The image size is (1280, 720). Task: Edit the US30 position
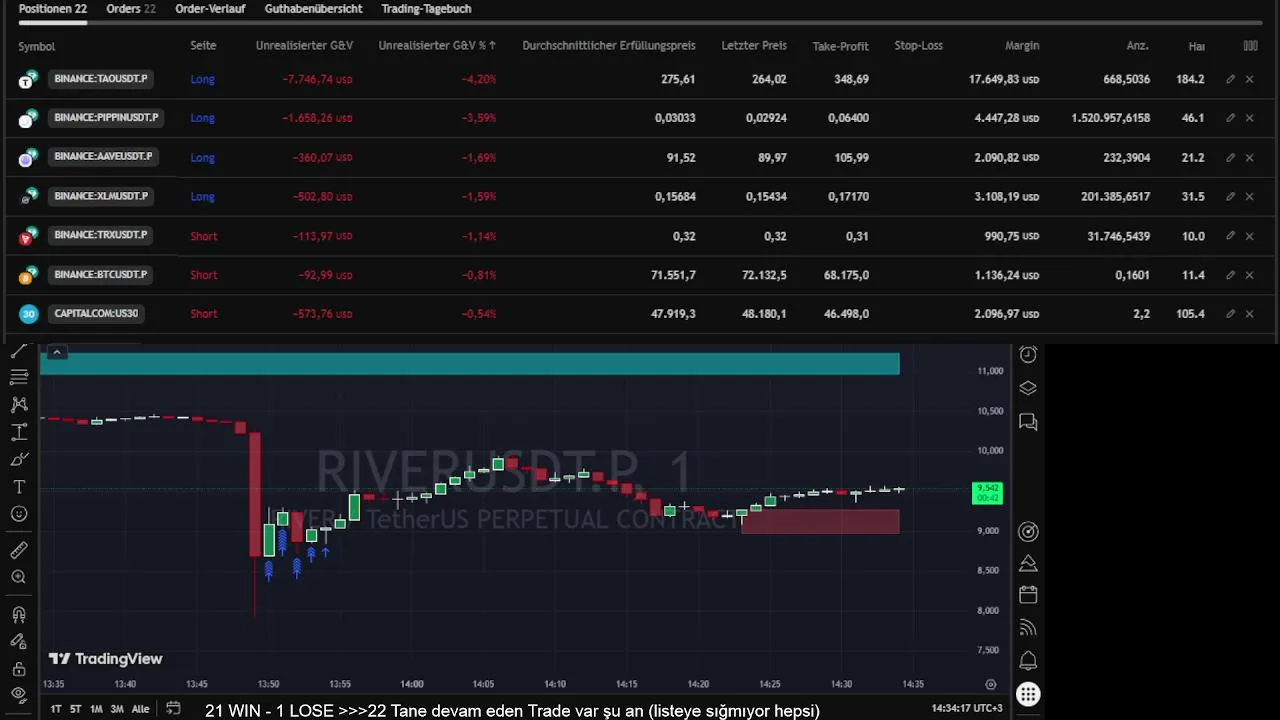pos(1230,314)
